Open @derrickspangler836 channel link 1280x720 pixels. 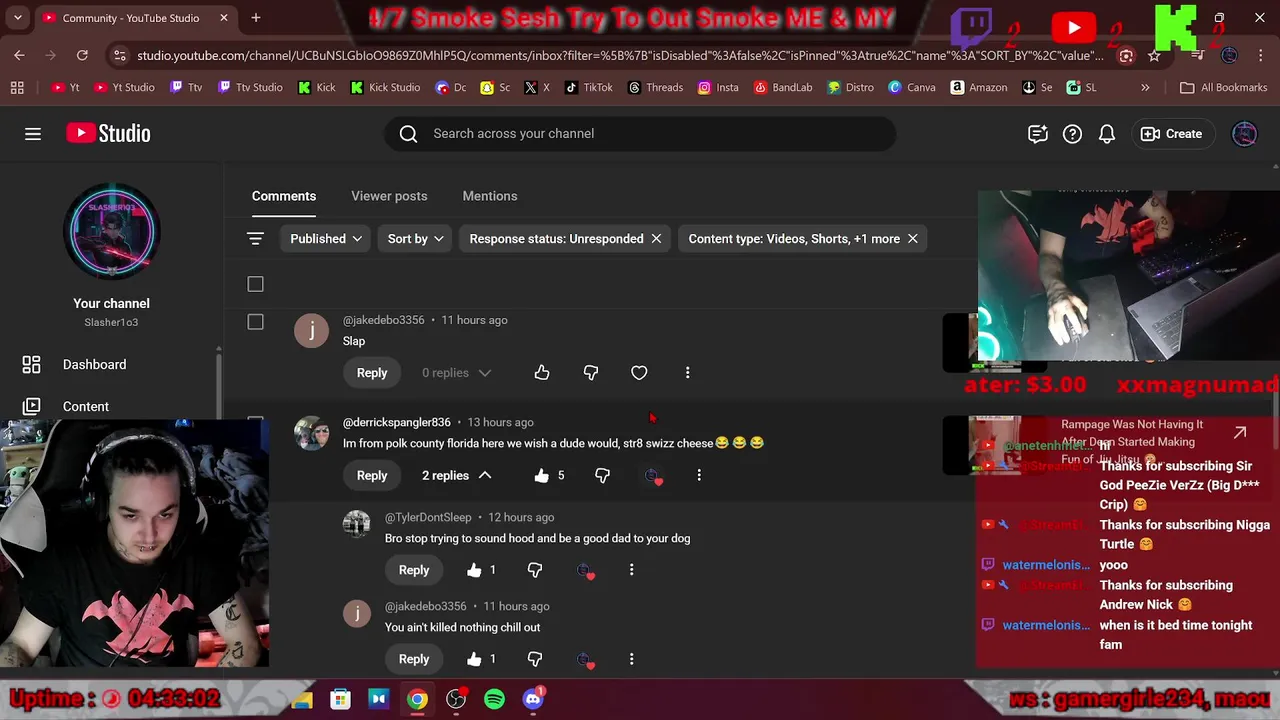click(x=397, y=422)
